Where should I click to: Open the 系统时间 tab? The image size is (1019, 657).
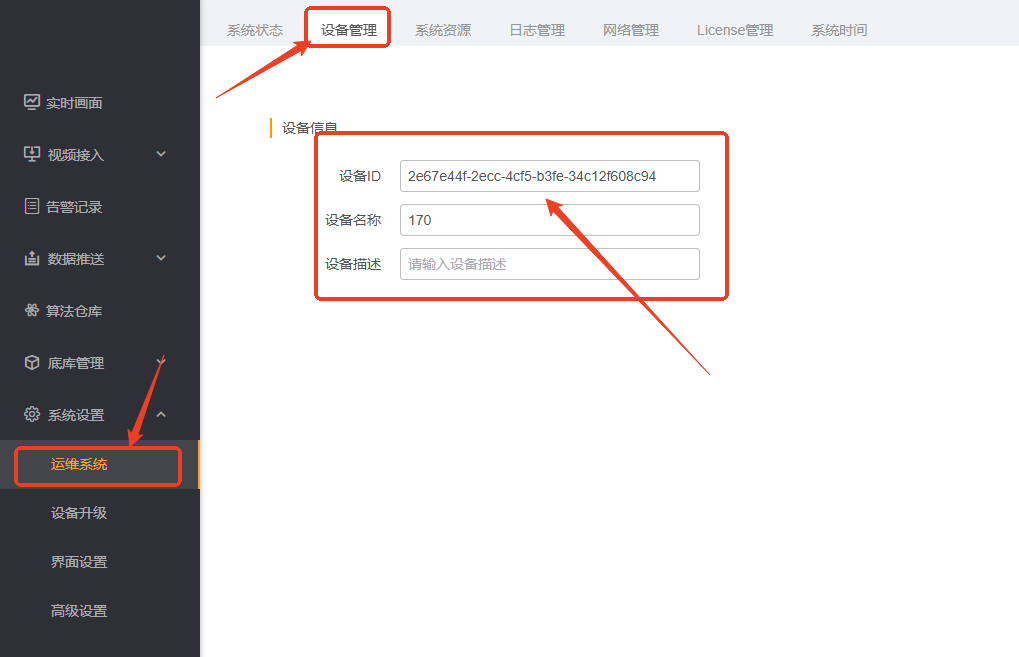click(839, 30)
